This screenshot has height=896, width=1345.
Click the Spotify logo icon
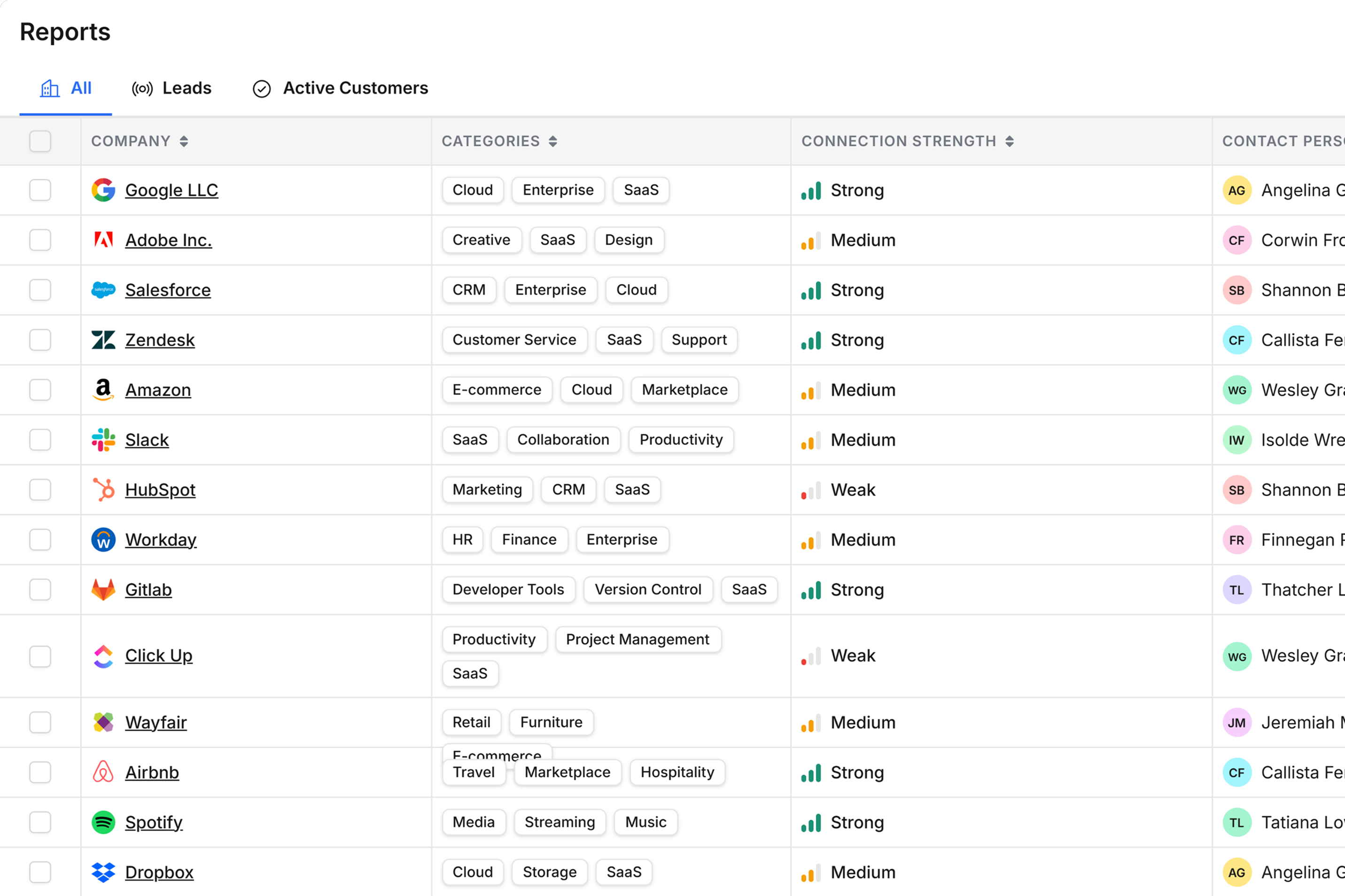point(103,822)
